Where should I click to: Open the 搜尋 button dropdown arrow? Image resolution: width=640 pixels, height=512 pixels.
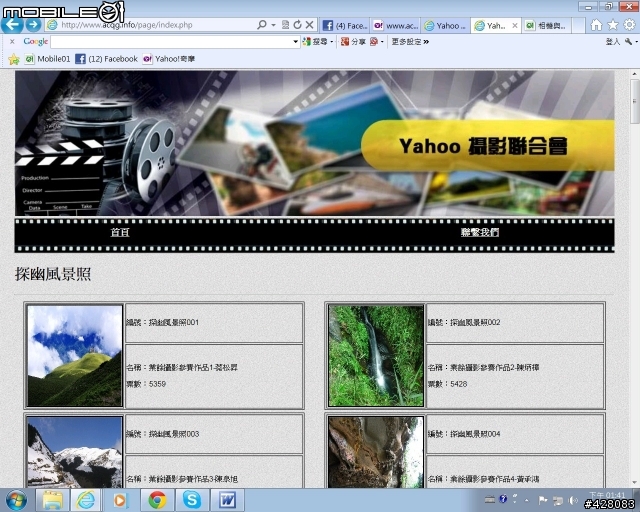pyautogui.click(x=331, y=42)
